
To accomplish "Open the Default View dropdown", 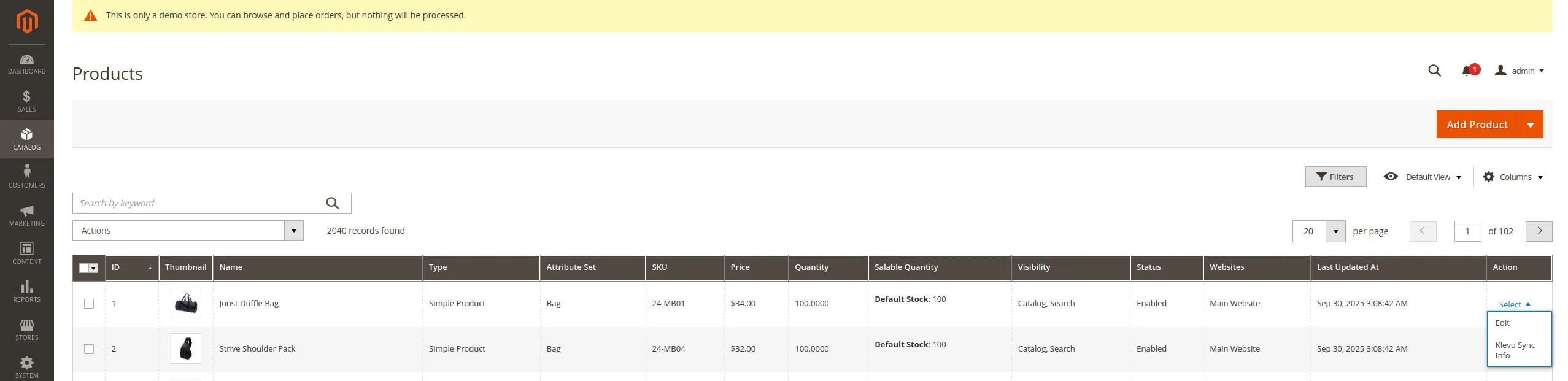I will tap(1422, 177).
